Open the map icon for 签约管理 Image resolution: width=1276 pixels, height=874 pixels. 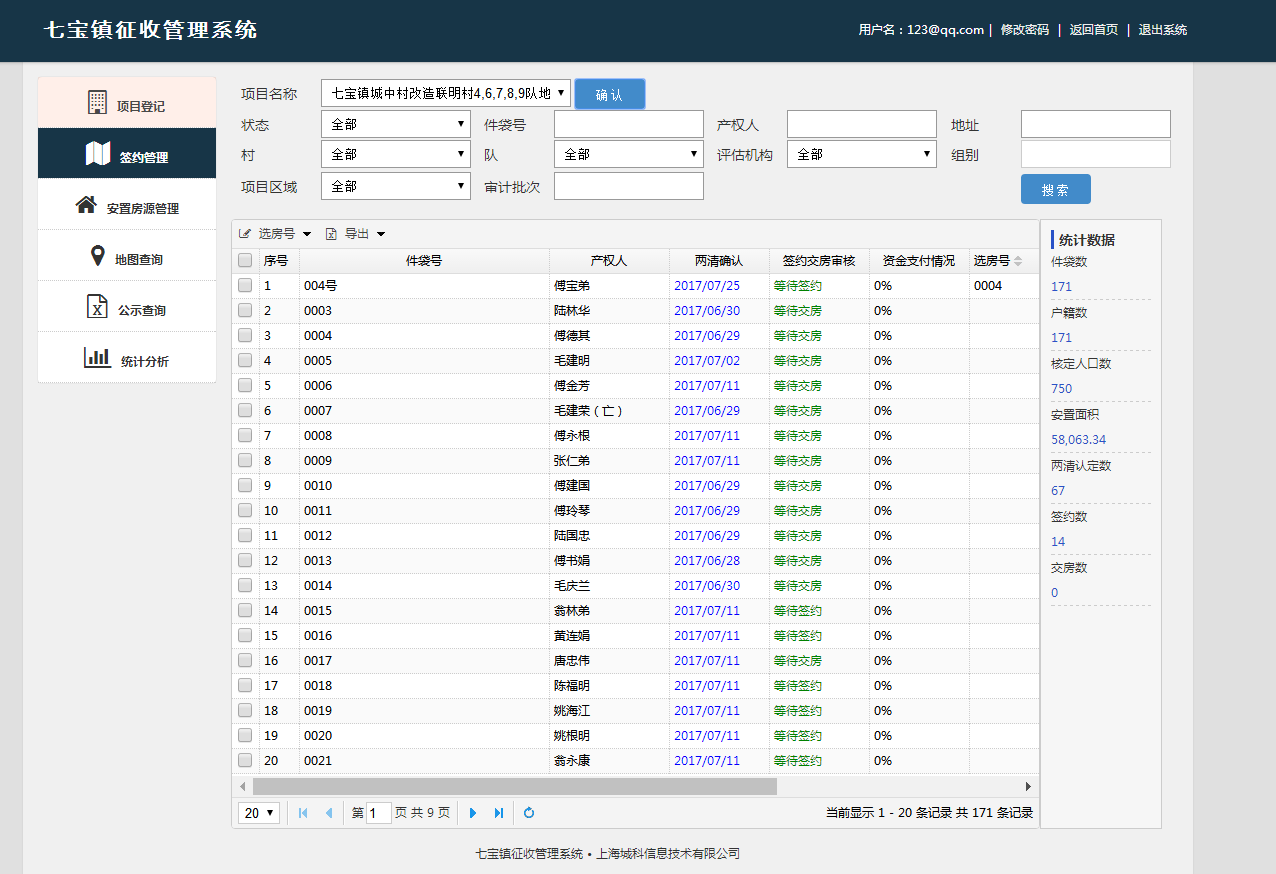pos(98,154)
